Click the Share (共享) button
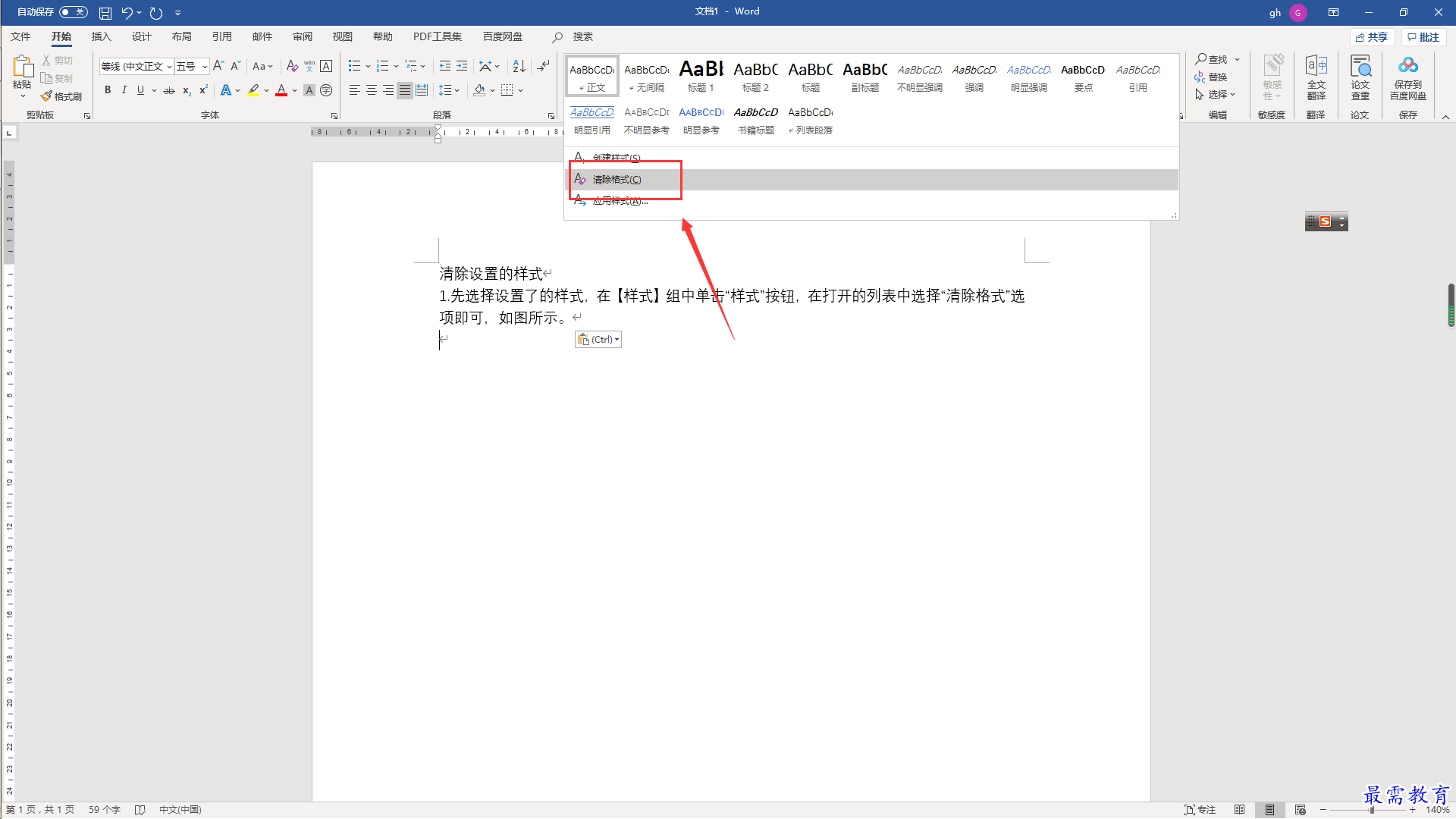The height and width of the screenshot is (819, 1456). click(x=1373, y=37)
